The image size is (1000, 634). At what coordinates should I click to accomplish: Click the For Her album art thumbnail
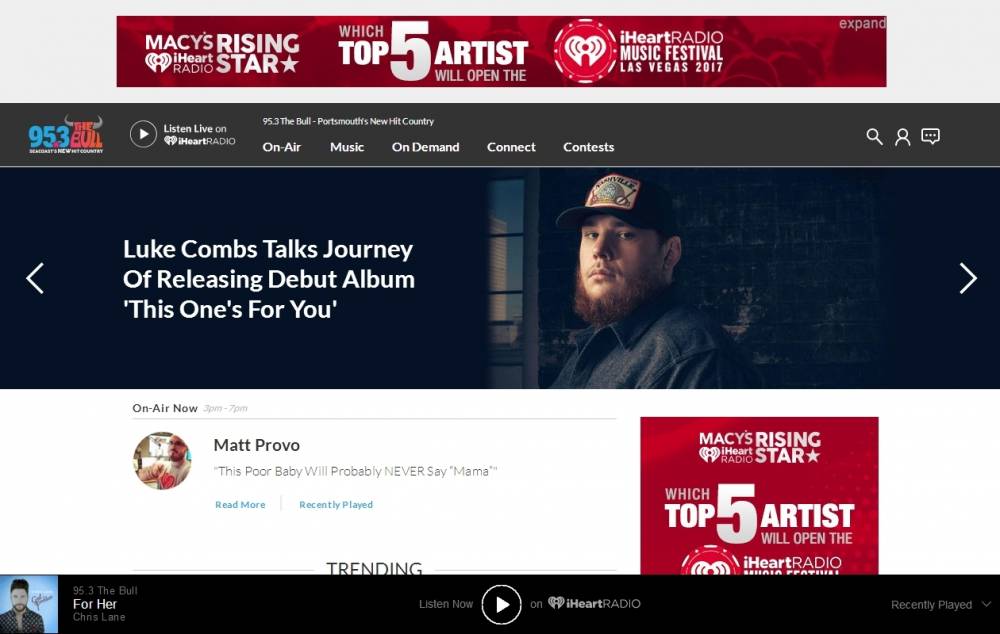tap(29, 604)
